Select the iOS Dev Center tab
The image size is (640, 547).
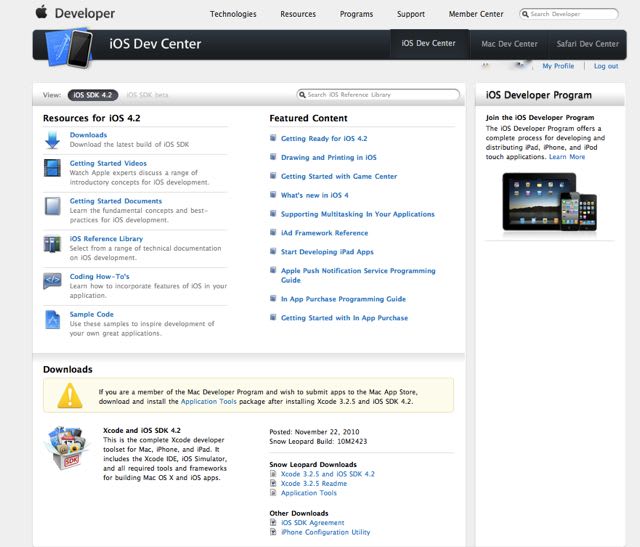coord(429,44)
